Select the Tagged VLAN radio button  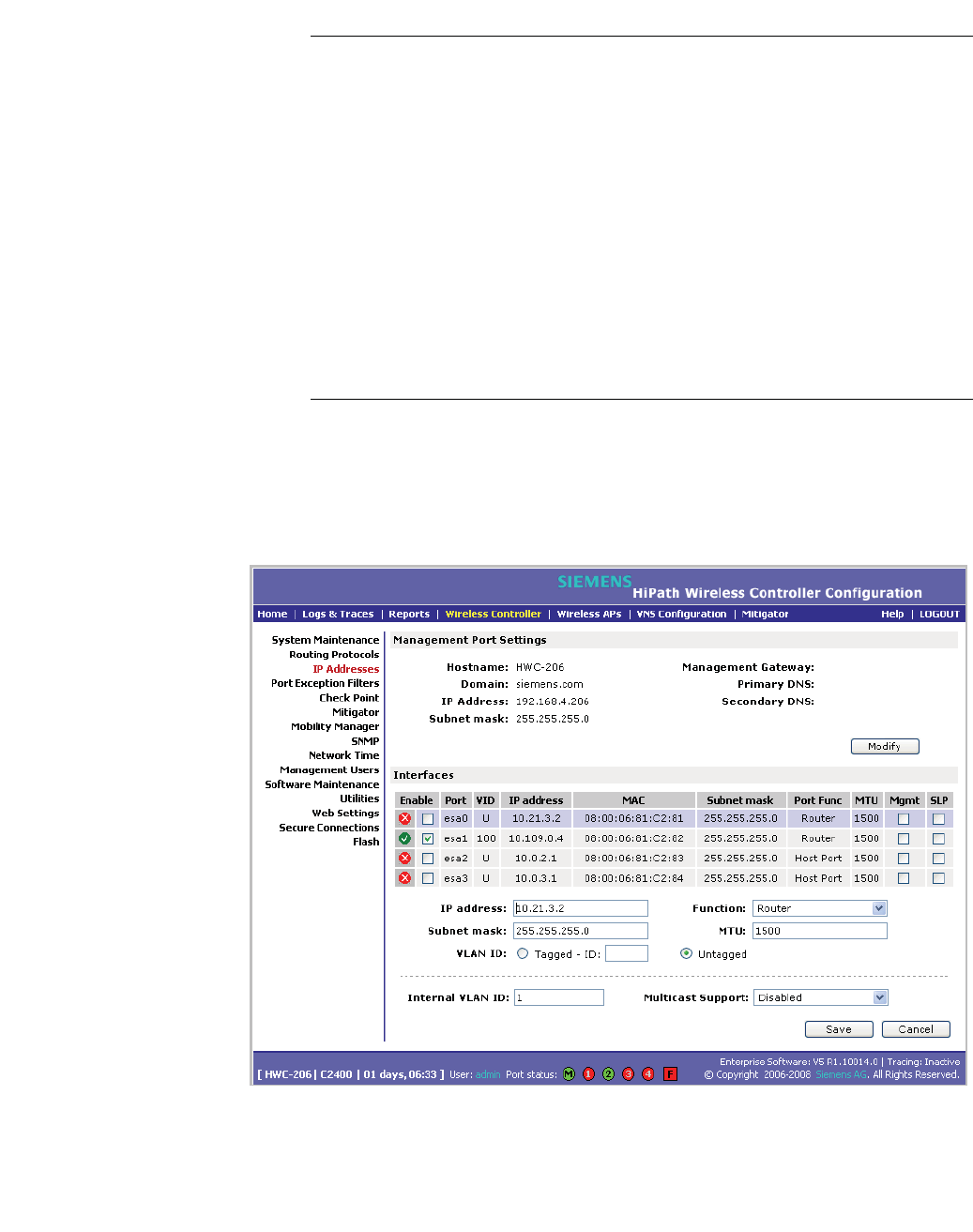click(x=523, y=953)
